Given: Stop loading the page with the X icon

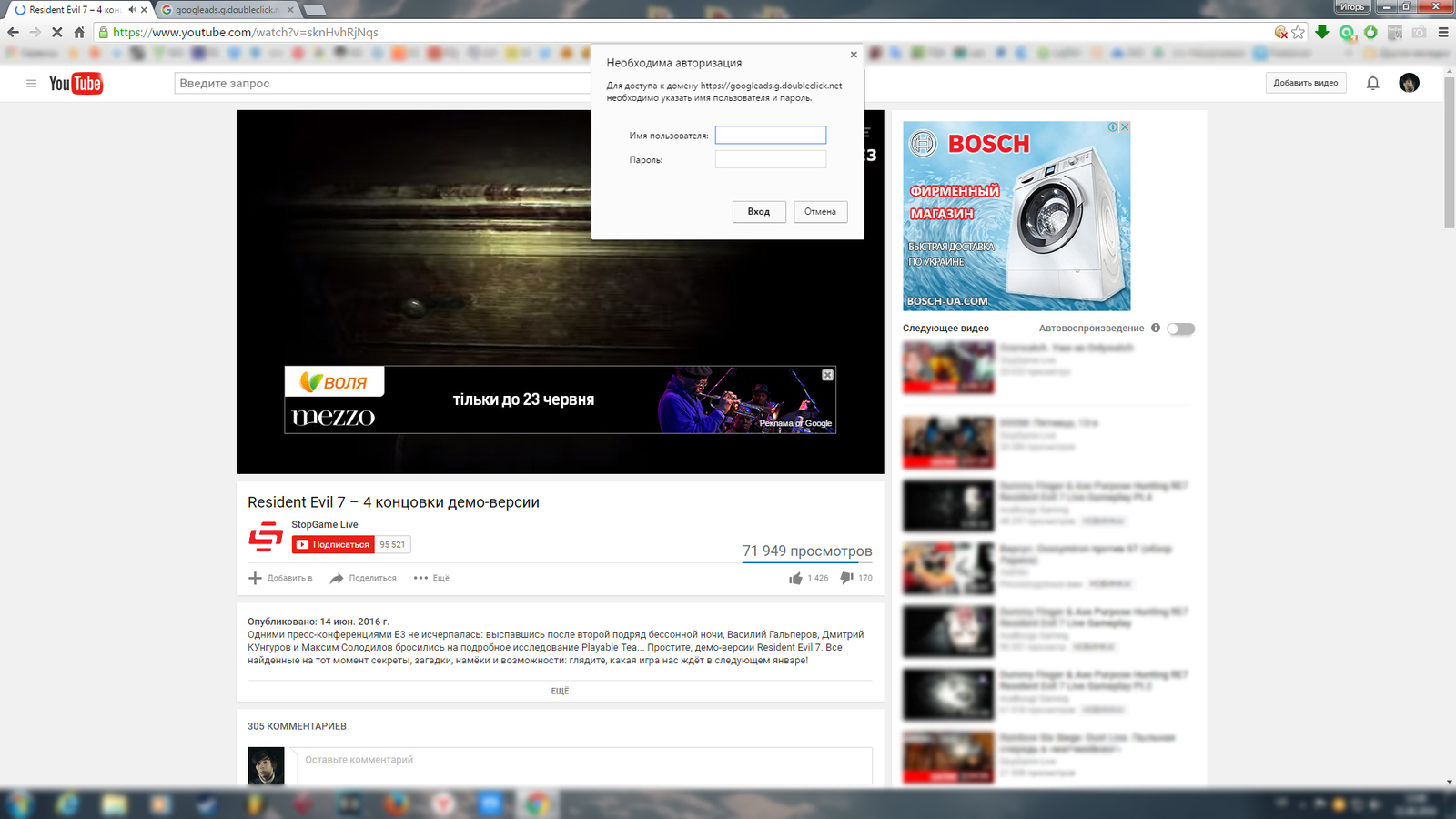Looking at the screenshot, I should [x=56, y=32].
